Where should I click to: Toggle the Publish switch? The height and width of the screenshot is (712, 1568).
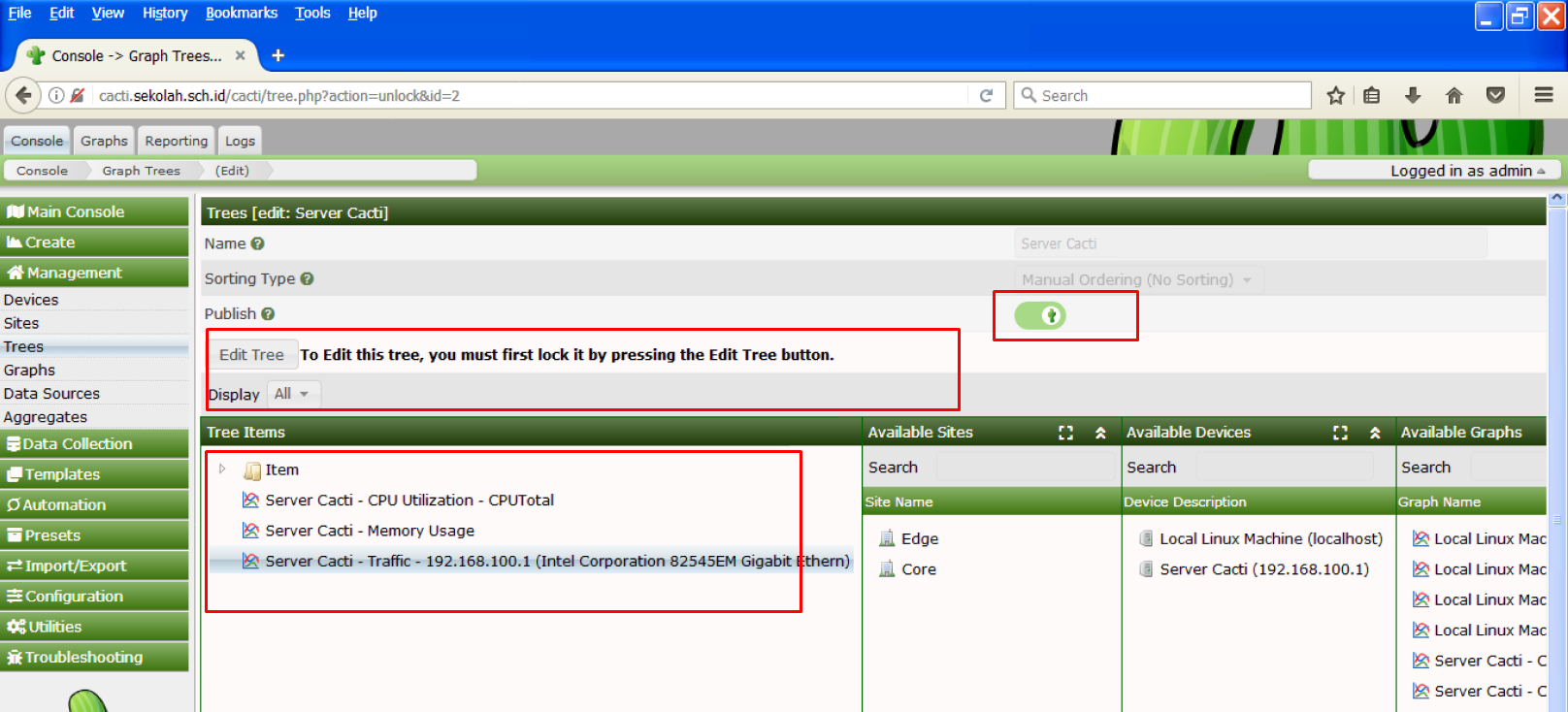click(1040, 315)
